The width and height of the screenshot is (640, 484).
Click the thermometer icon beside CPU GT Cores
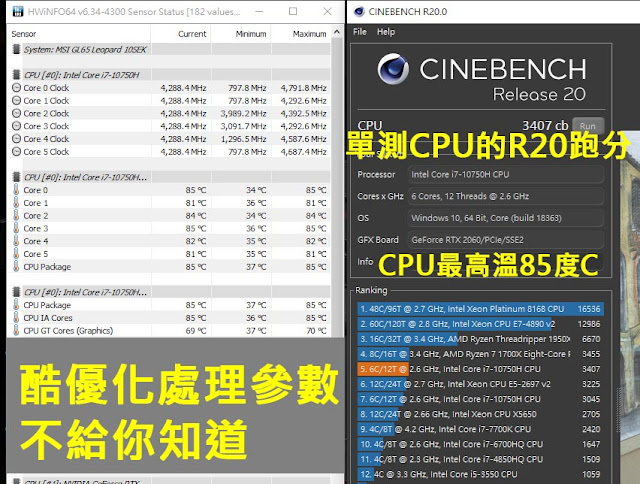click(x=16, y=330)
